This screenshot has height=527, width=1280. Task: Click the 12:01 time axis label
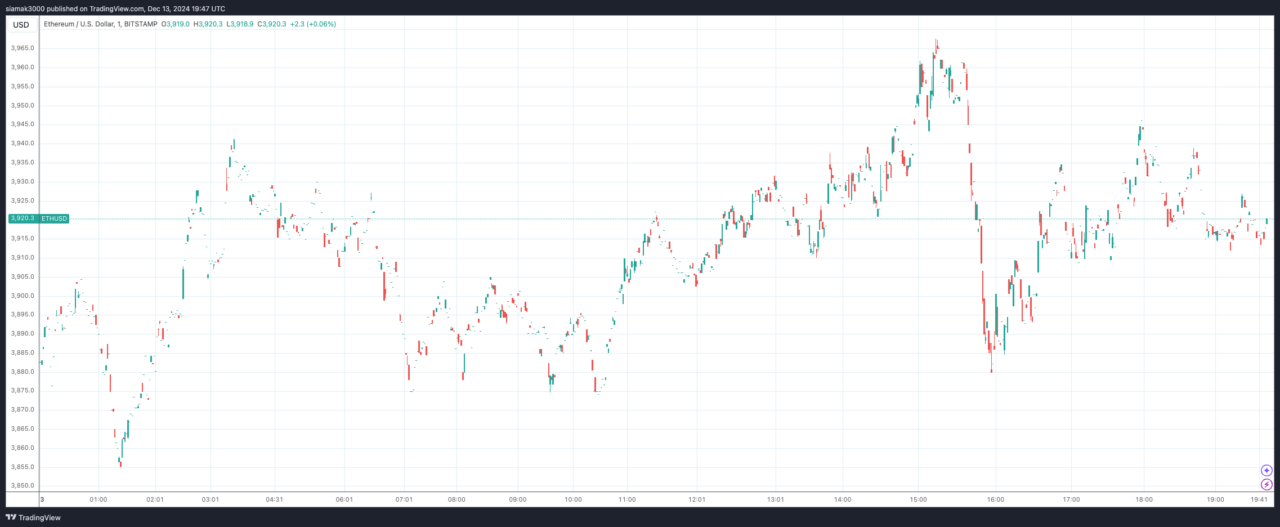pyautogui.click(x=696, y=499)
